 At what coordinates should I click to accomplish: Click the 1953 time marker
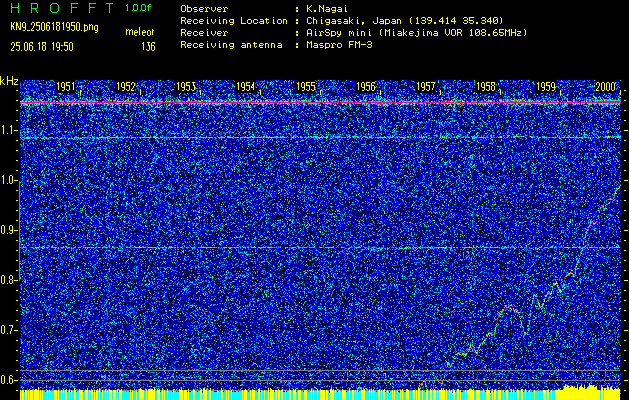[x=185, y=87]
